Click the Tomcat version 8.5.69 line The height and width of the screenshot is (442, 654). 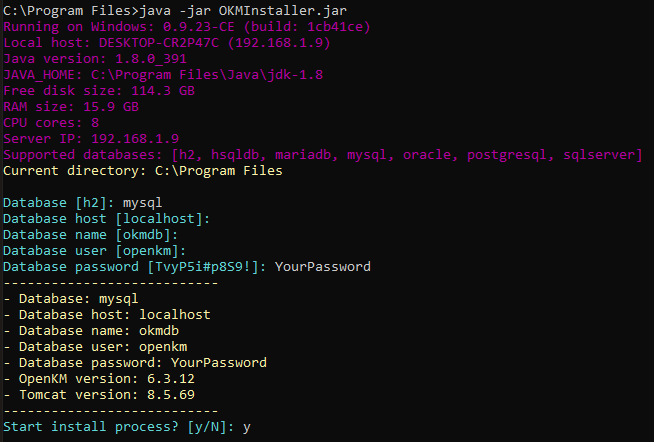(107, 394)
